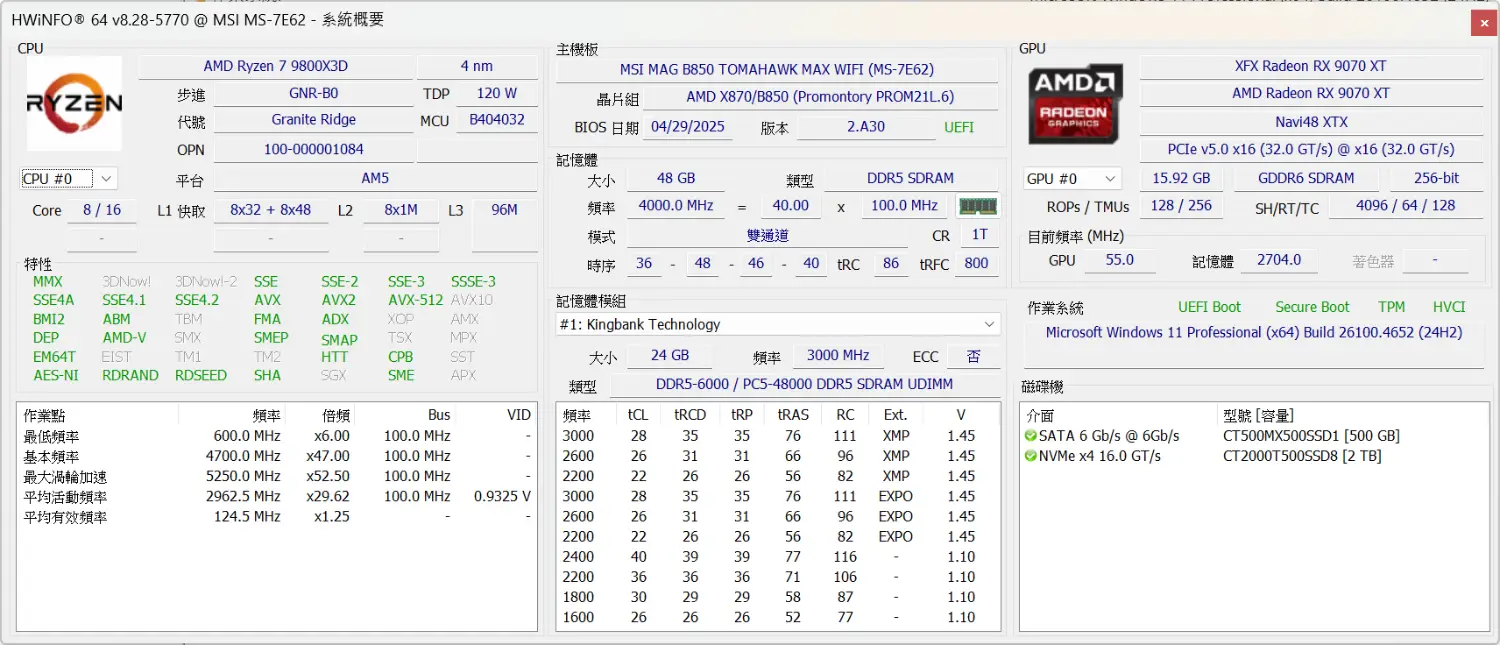Select the 最低頻率 operating point row
The height and width of the screenshot is (645, 1500).
(277, 436)
